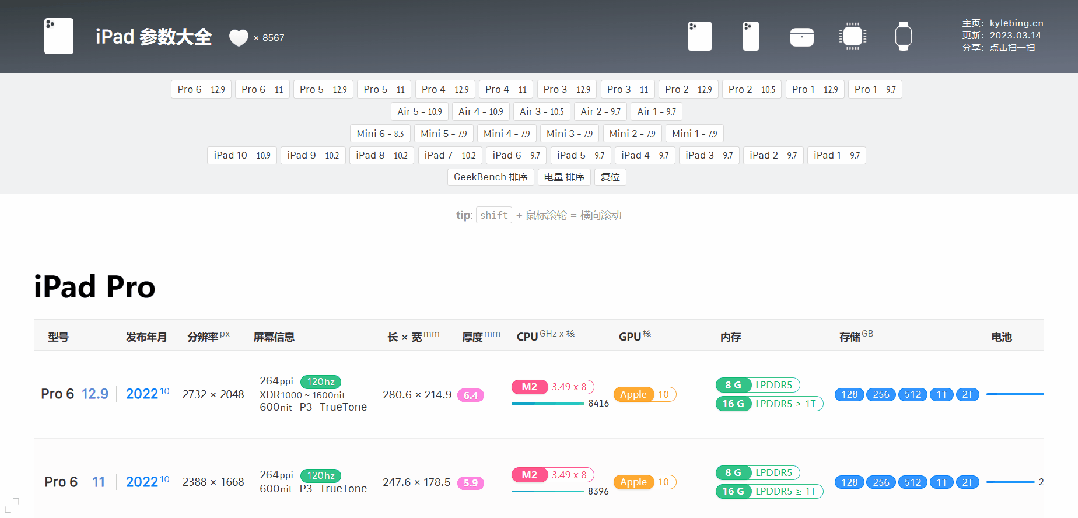Open iPad 8 10.2 entry
The width and height of the screenshot is (1078, 518).
[x=382, y=155]
